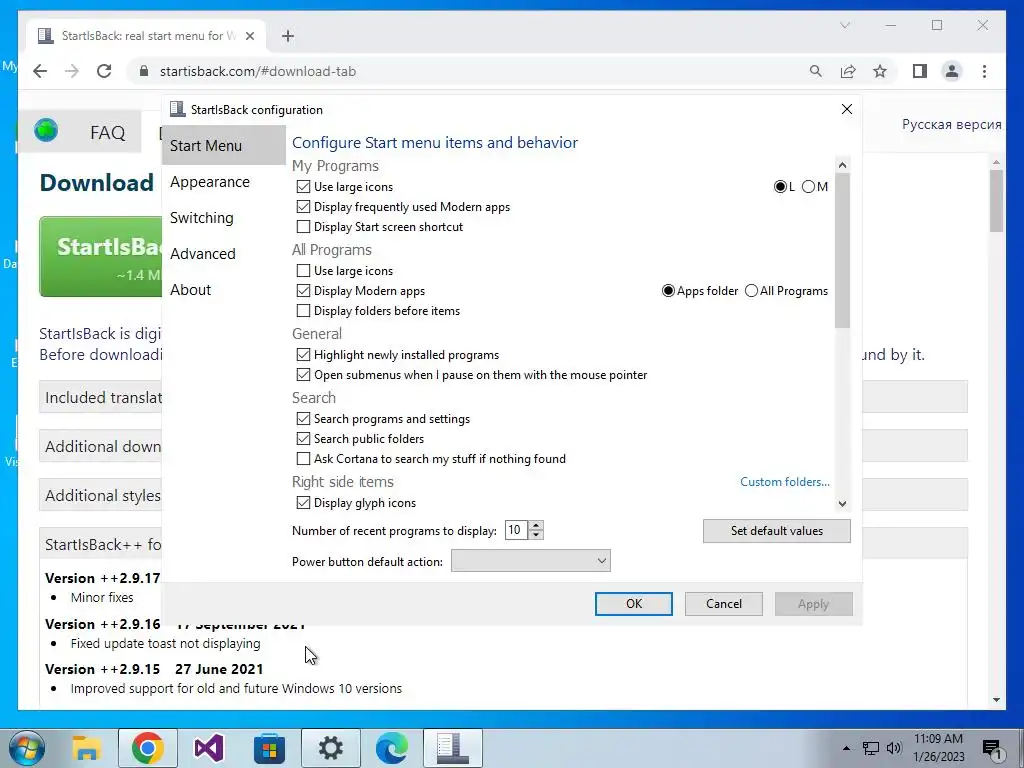
Task: Select the L icon size radio
Action: tap(780, 187)
